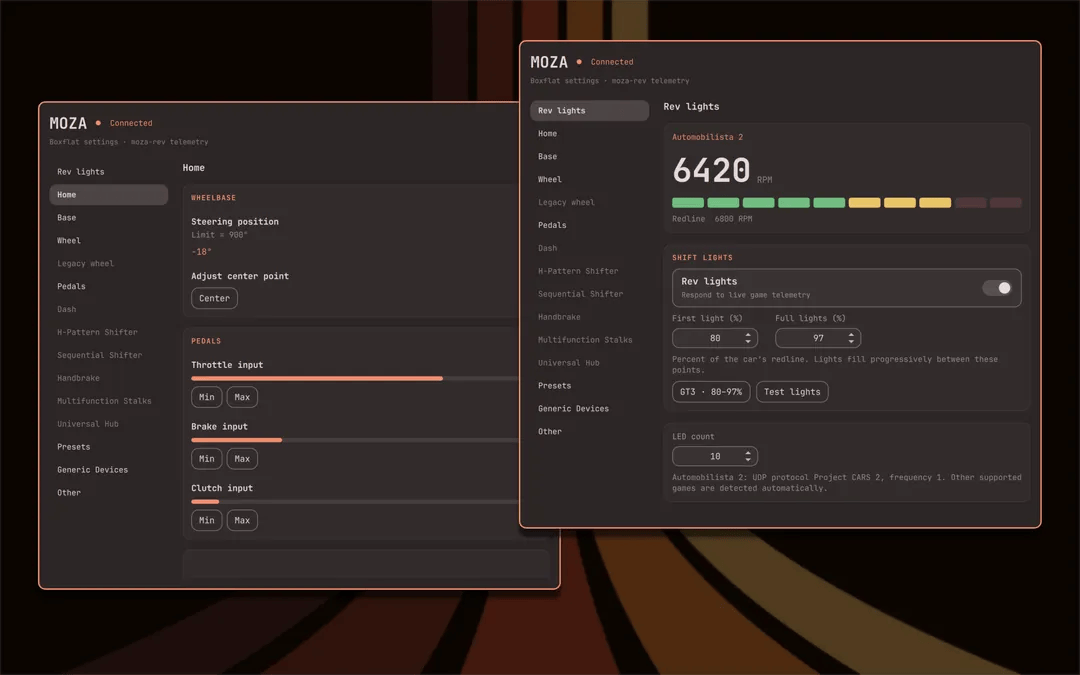Screen dimensions: 1080x675
Task: Open Presets in the right window sidebar
Action: pyautogui.click(x=590, y=386)
